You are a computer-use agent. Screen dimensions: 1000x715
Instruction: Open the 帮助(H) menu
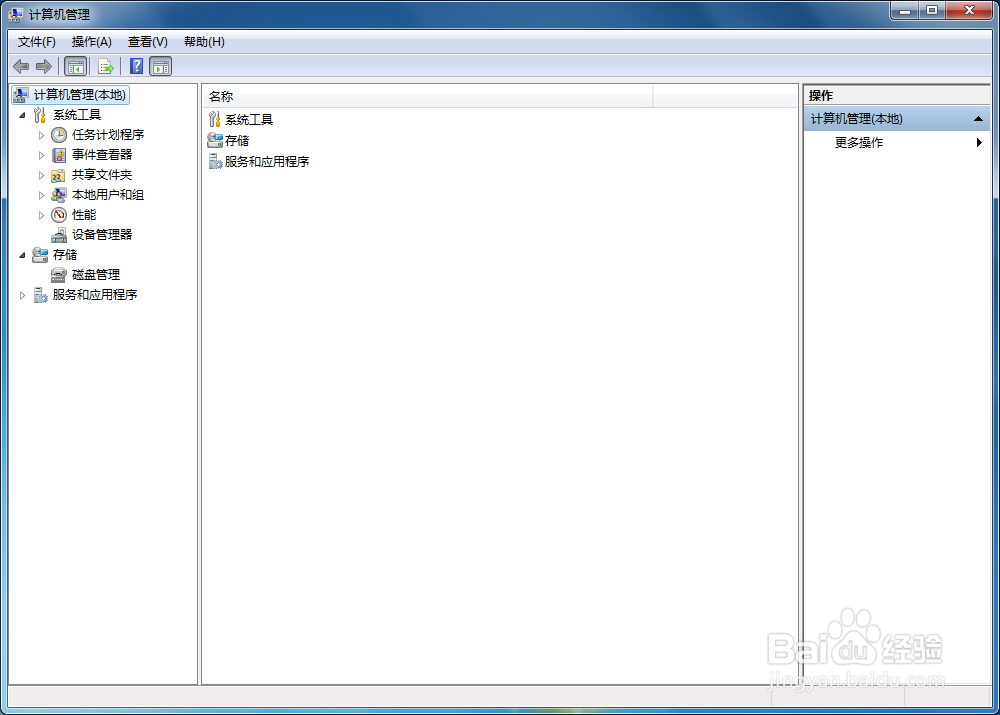pyautogui.click(x=204, y=42)
